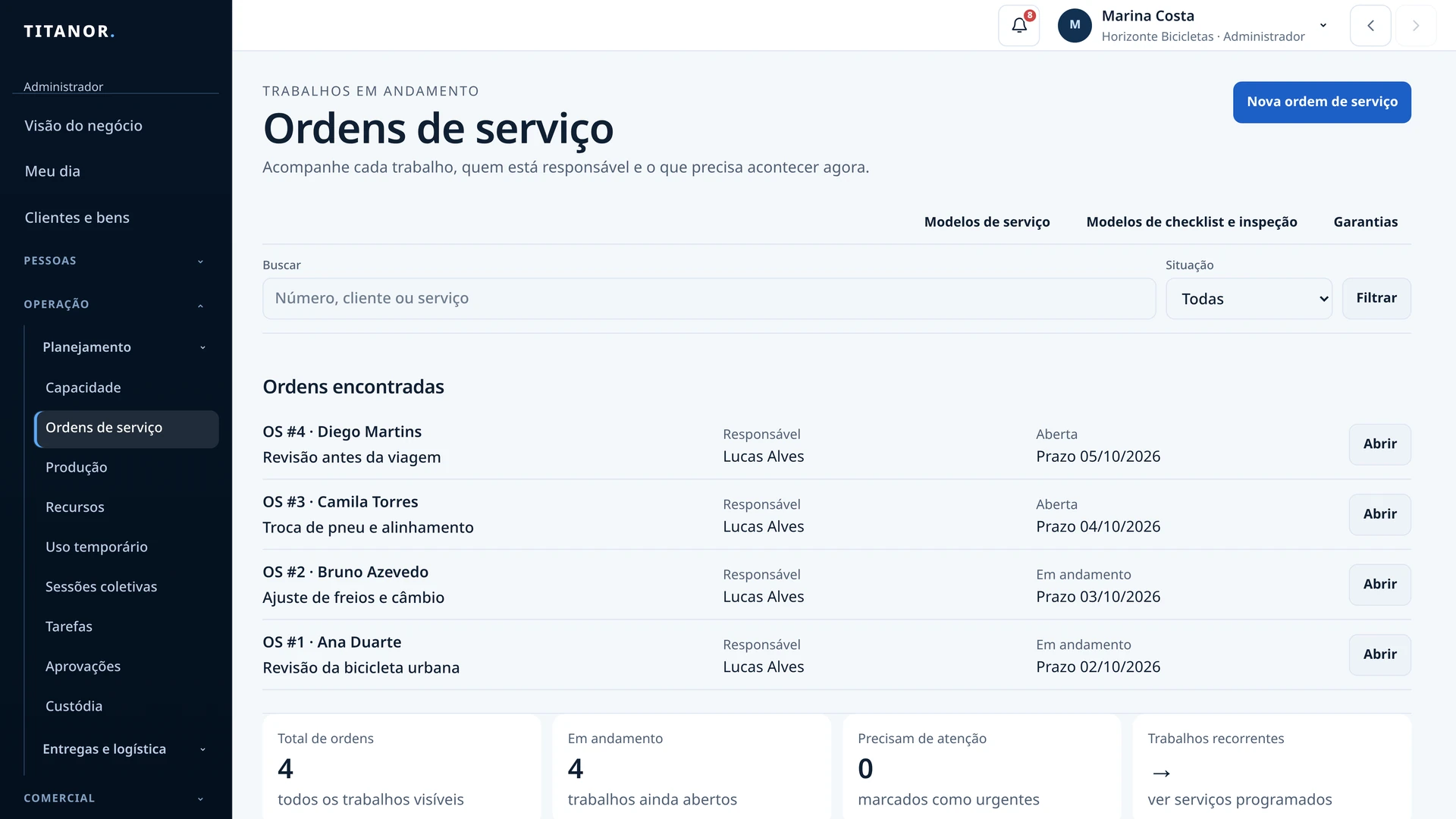Select Ordens de serviço sidebar item
Screen dimensions: 1456x819
(127, 428)
